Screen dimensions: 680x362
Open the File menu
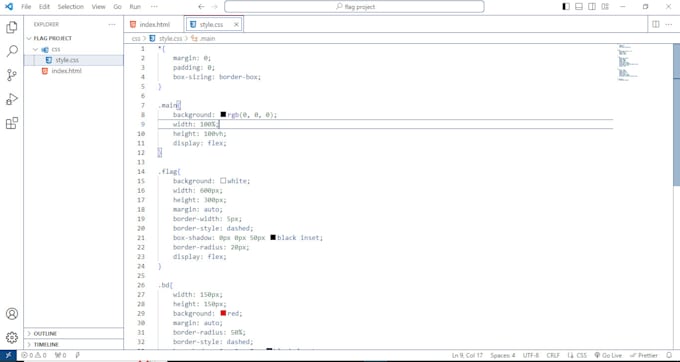click(26, 7)
